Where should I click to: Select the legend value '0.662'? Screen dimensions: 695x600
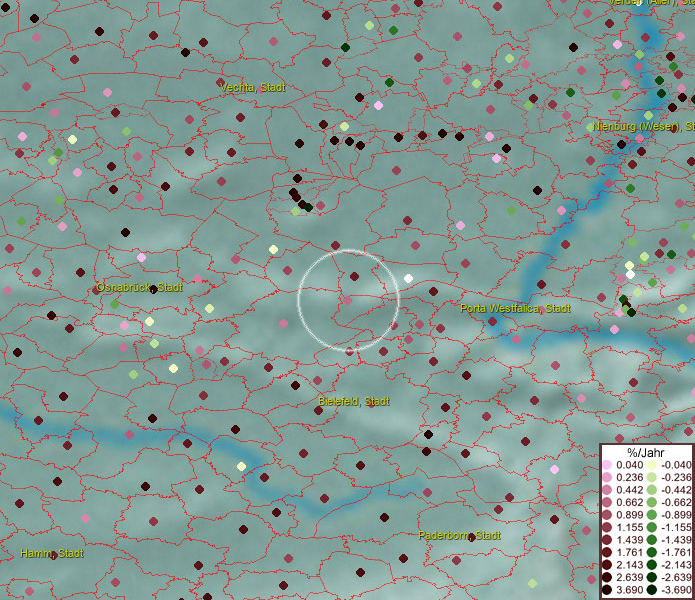tap(629, 503)
